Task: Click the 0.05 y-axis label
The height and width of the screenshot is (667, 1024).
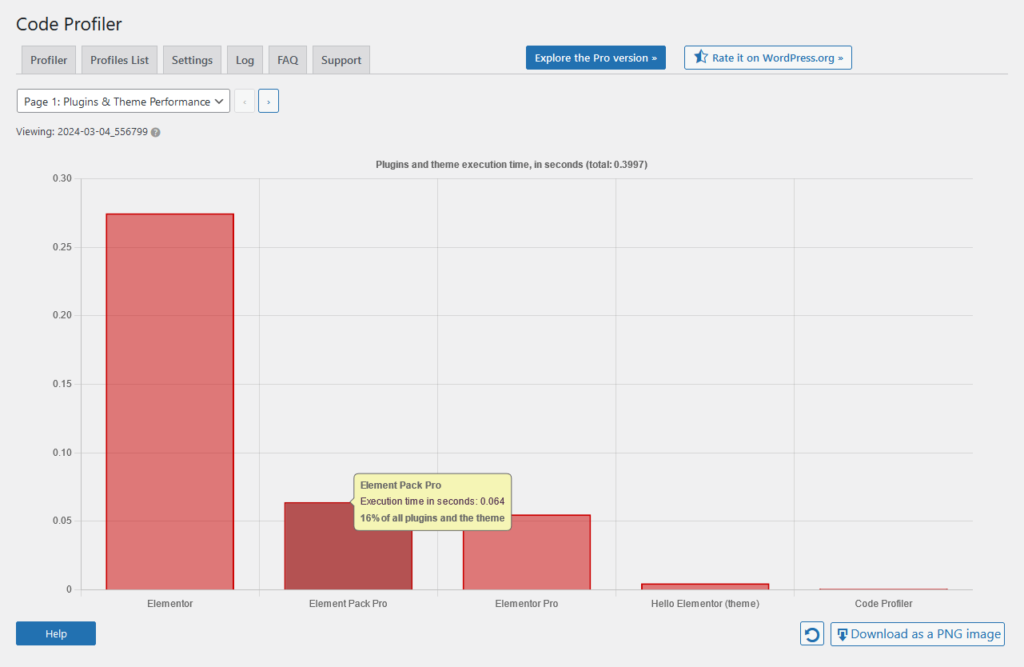Action: coord(62,521)
